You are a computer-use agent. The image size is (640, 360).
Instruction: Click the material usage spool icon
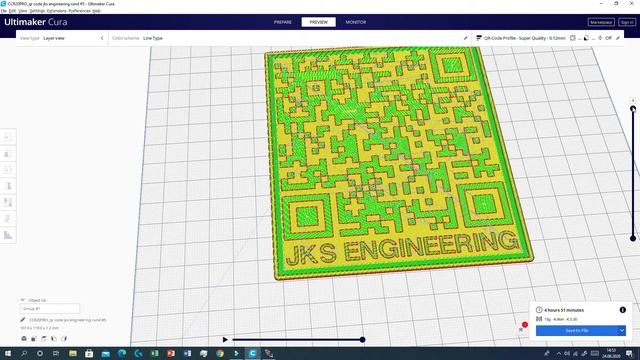(x=539, y=319)
